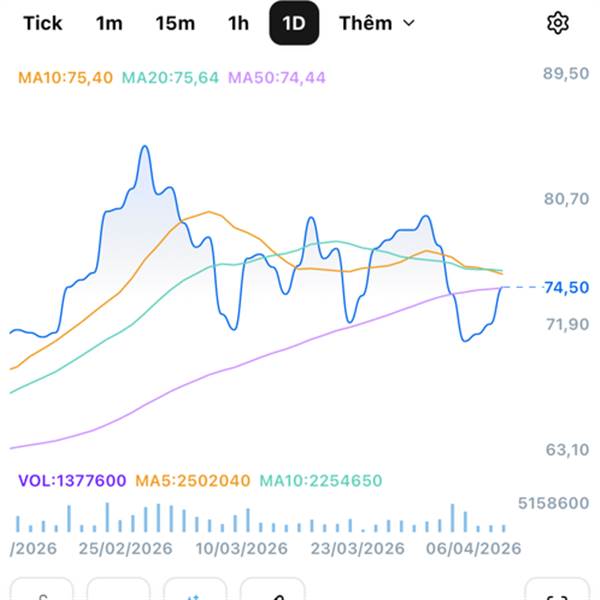Select the 15m timeframe tab
The image size is (600, 600).
point(175,23)
